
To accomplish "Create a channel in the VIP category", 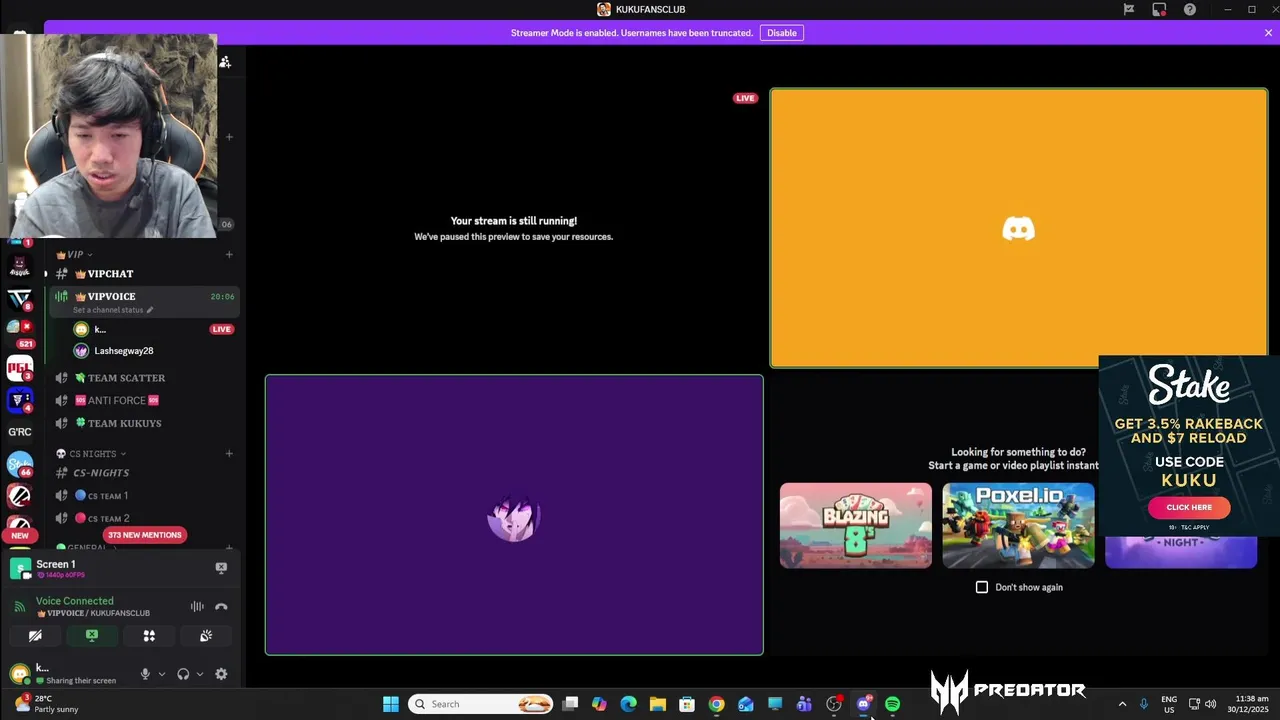I will point(229,255).
